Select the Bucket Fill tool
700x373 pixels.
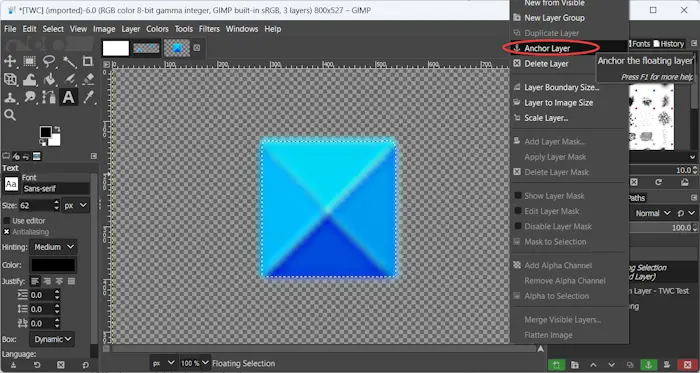49,79
